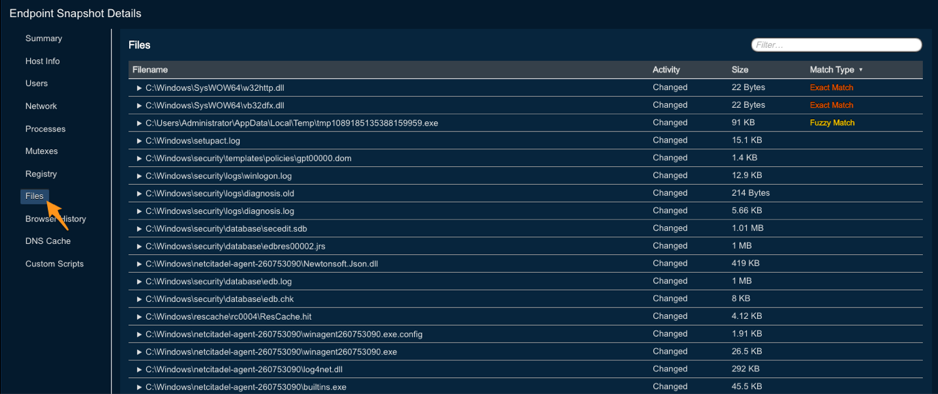Expand the ResCache.hit row
This screenshot has width=938, height=394.
139,316
